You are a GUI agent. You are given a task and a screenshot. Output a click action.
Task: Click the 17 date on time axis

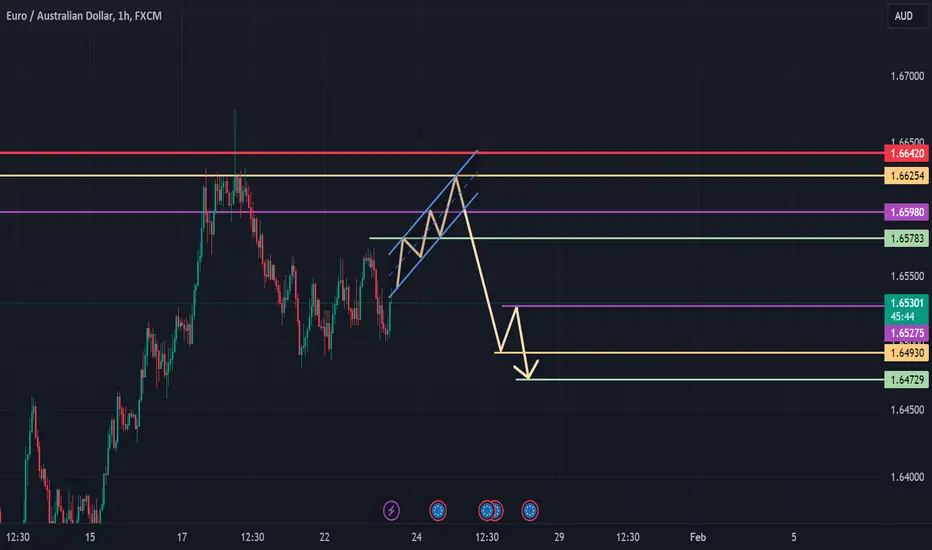click(182, 537)
